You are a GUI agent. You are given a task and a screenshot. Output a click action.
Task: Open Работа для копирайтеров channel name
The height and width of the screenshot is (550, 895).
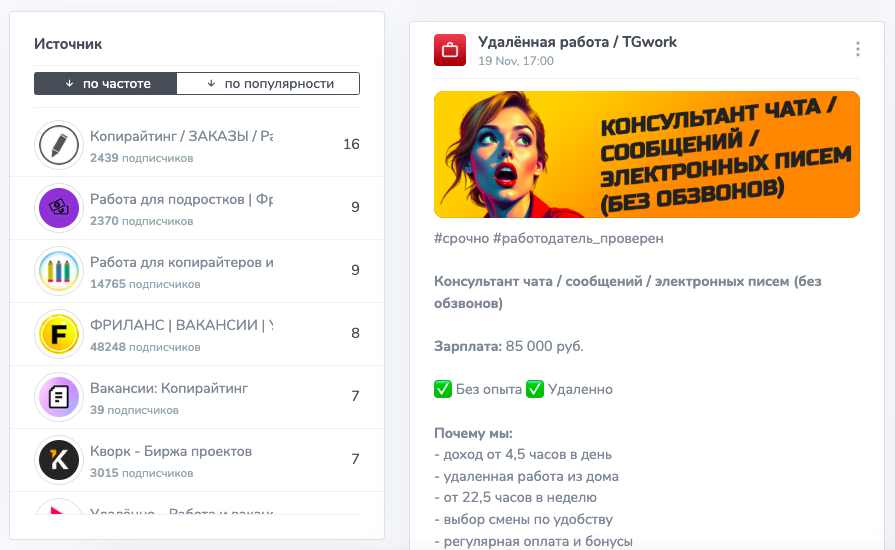click(x=182, y=262)
